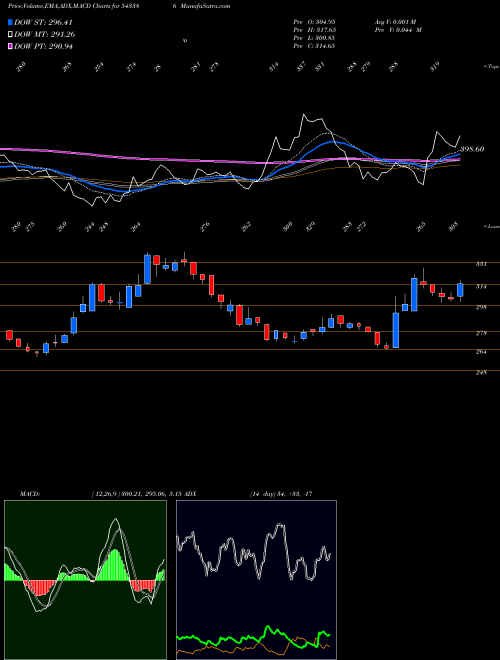Click the blue DOW ST legend swatch

pyautogui.click(x=10, y=22)
